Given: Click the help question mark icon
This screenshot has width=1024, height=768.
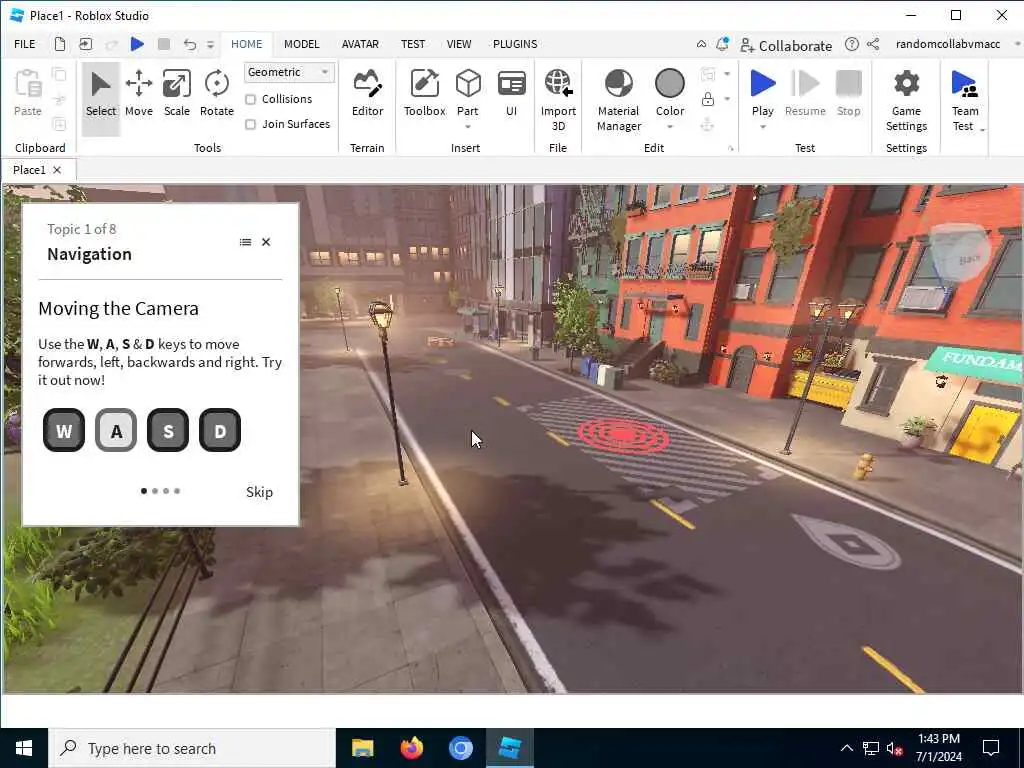Looking at the screenshot, I should (851, 44).
